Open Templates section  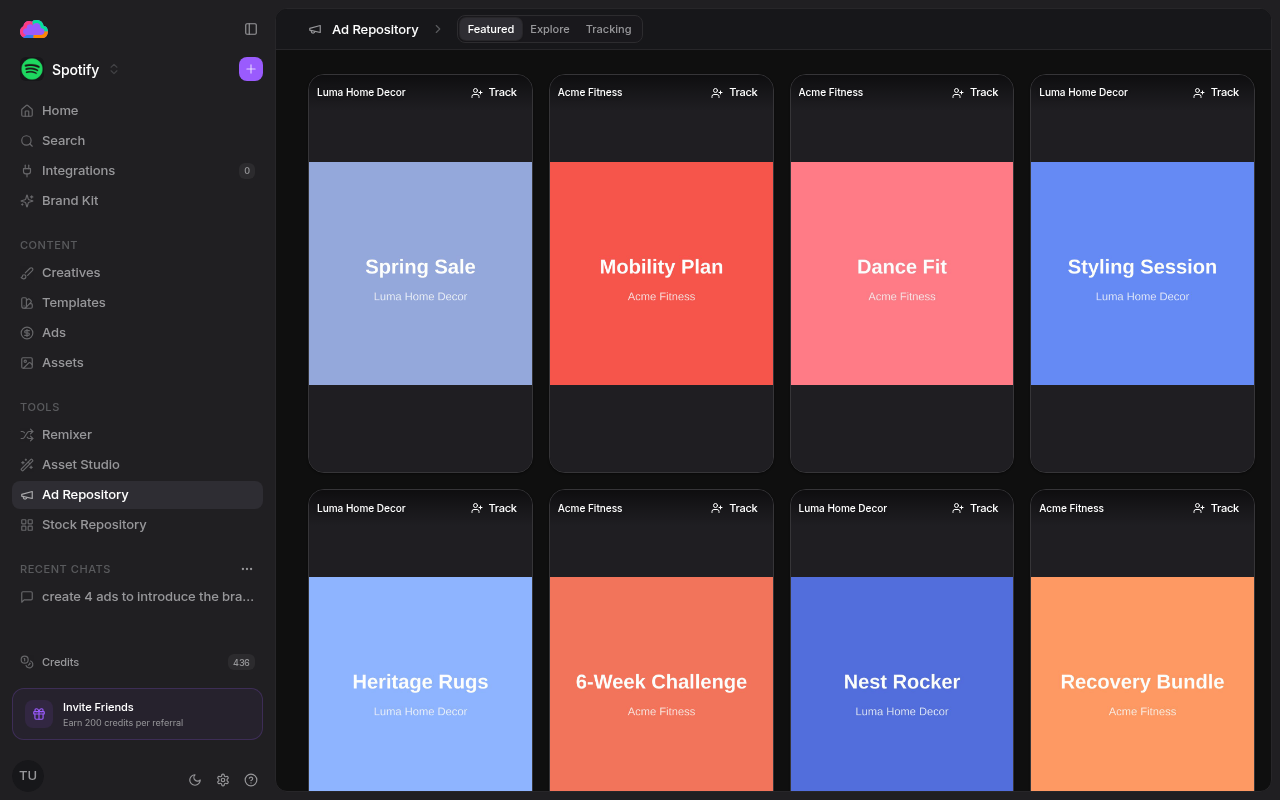[137, 302]
